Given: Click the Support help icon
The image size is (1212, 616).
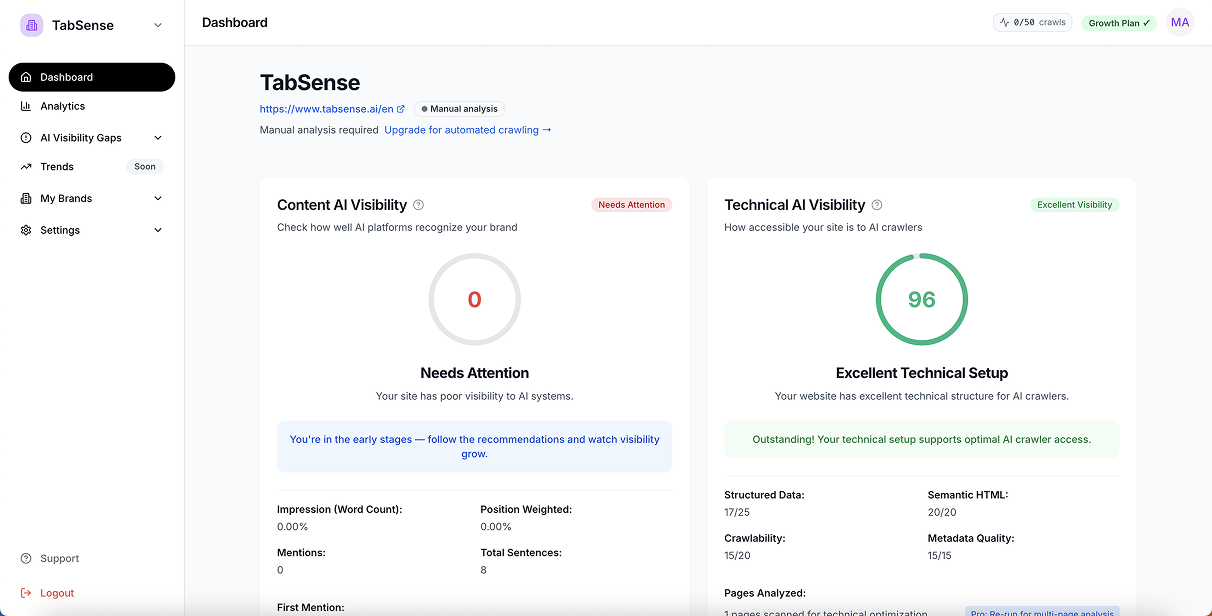Looking at the screenshot, I should 26,559.
